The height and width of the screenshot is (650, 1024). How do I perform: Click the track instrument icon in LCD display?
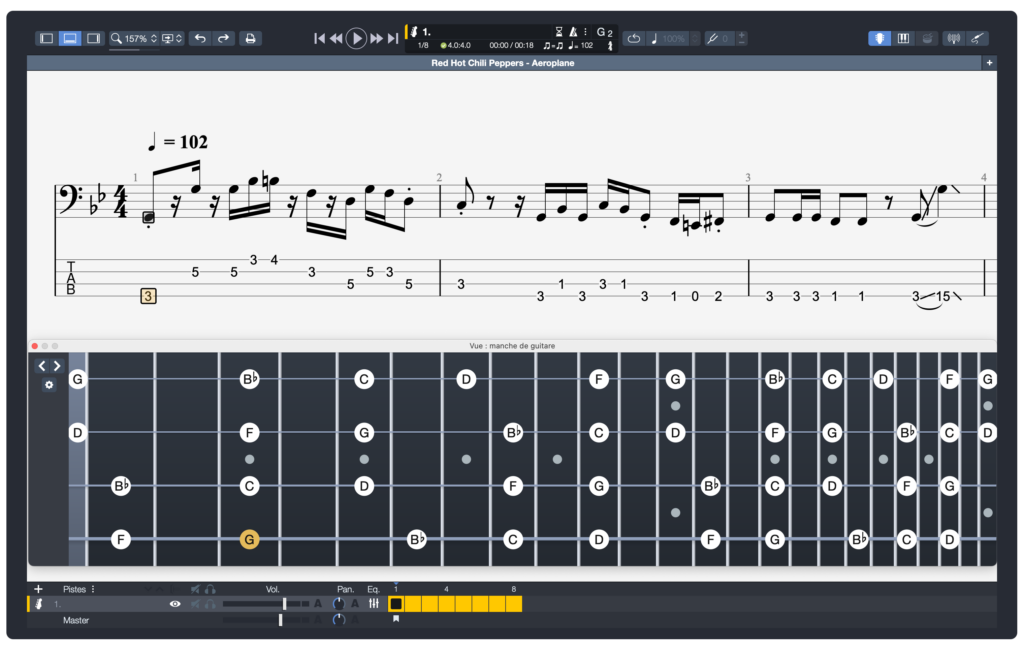pos(414,31)
